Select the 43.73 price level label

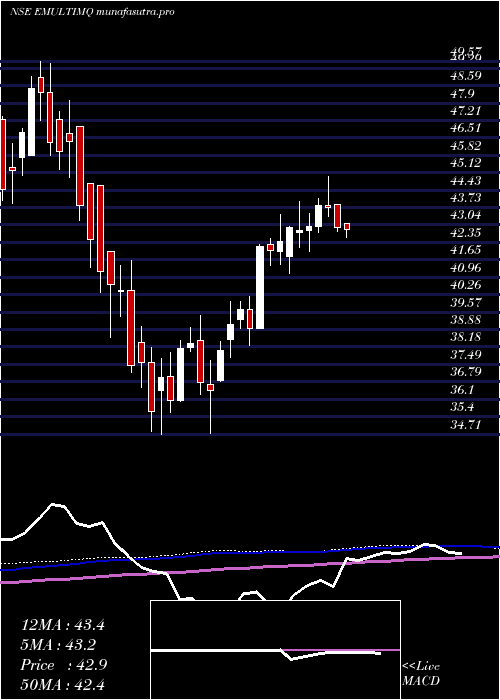pos(465,198)
